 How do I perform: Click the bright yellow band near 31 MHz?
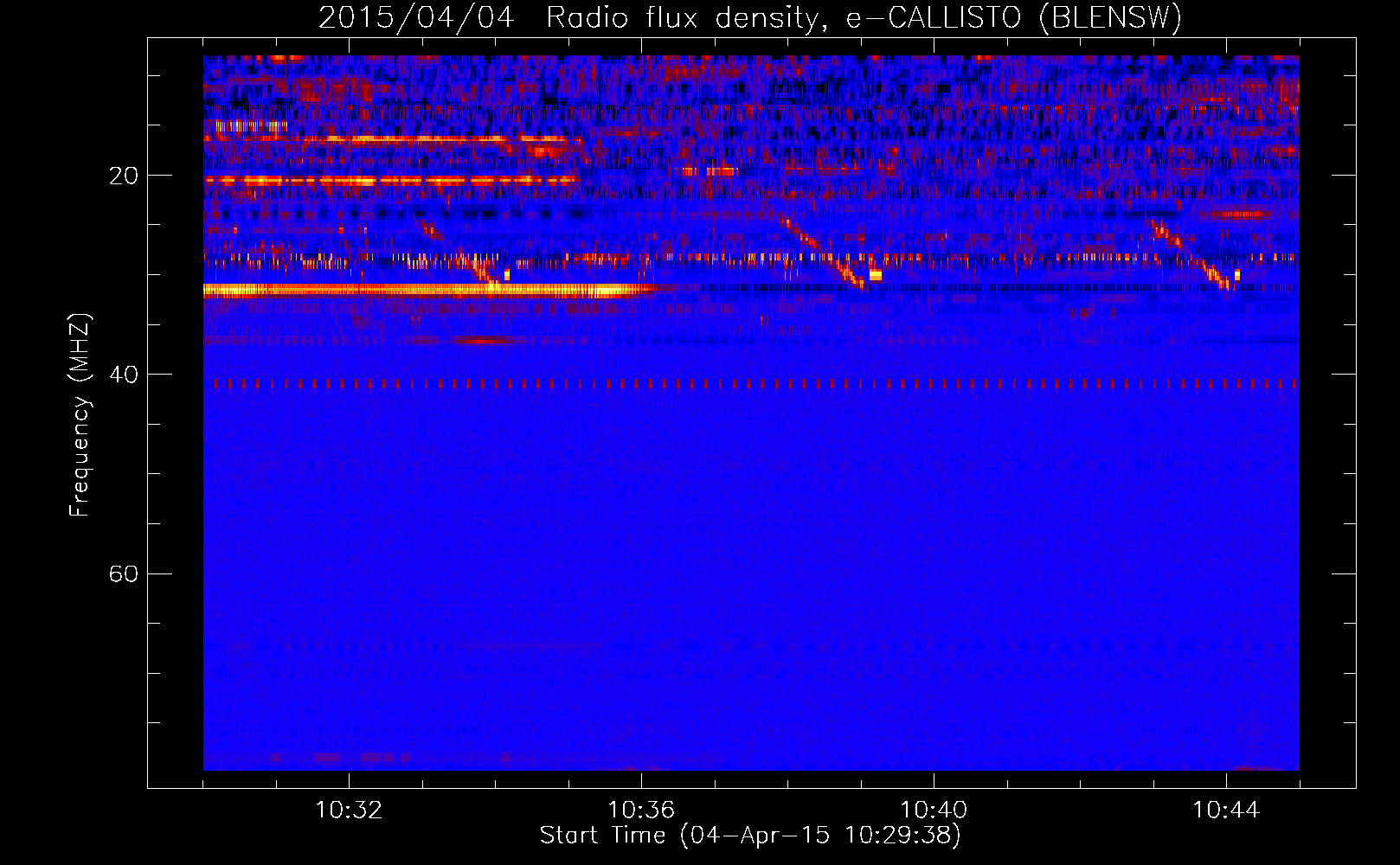[428, 291]
